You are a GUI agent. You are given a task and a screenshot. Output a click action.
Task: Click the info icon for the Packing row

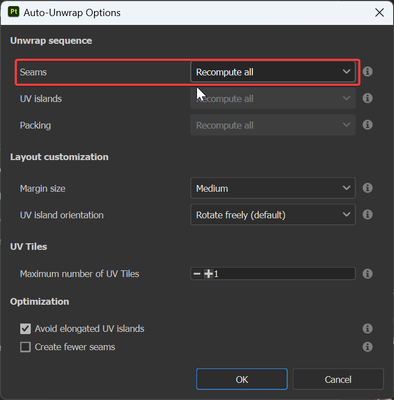pos(367,125)
